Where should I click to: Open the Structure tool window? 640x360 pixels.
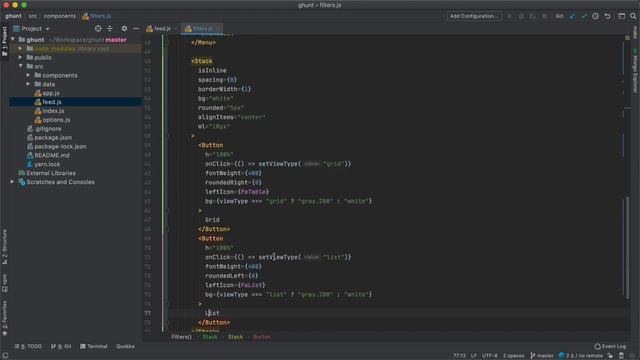4,247
